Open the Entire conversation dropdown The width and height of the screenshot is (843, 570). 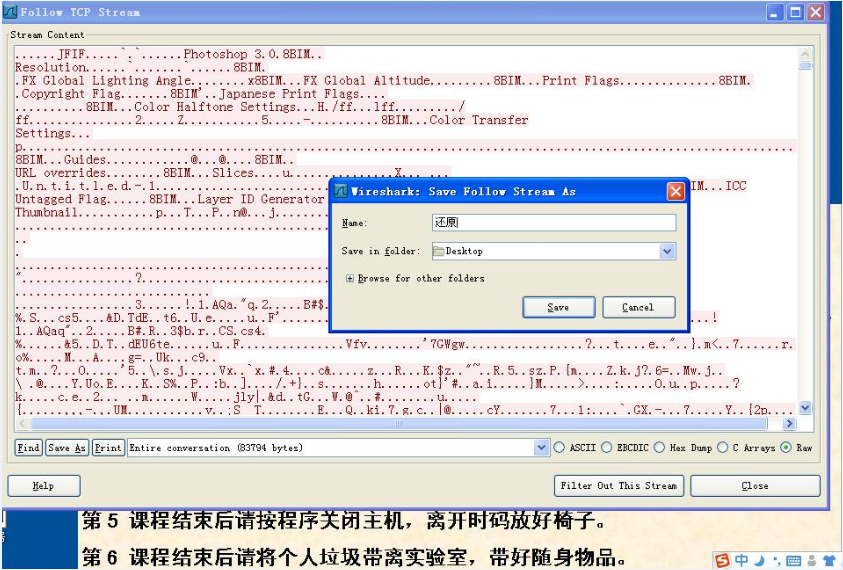click(x=541, y=447)
